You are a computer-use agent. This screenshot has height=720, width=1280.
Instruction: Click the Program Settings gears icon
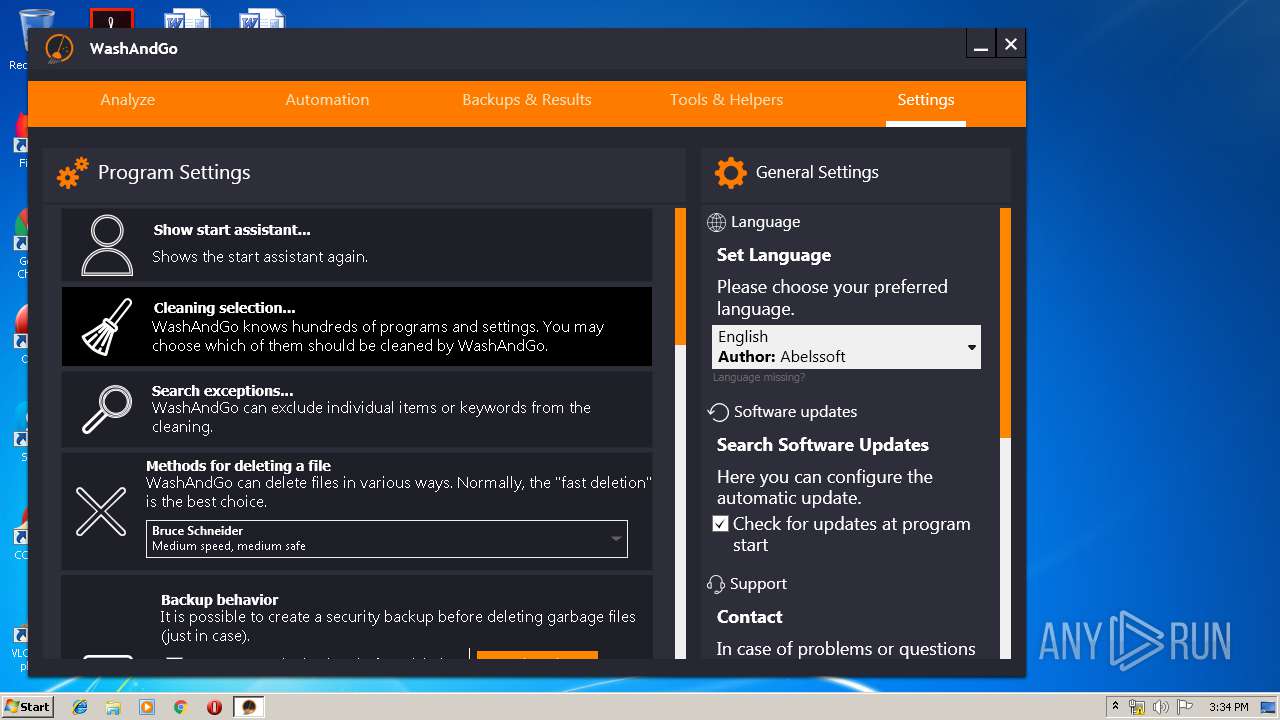pyautogui.click(x=72, y=173)
